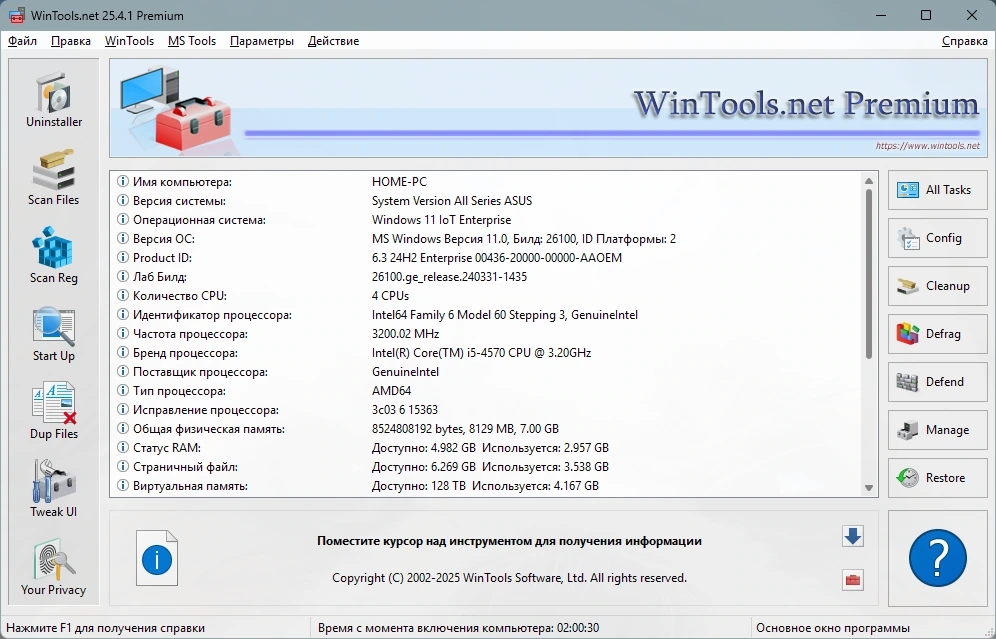
Task: Open the Параметры menu
Action: click(x=262, y=41)
